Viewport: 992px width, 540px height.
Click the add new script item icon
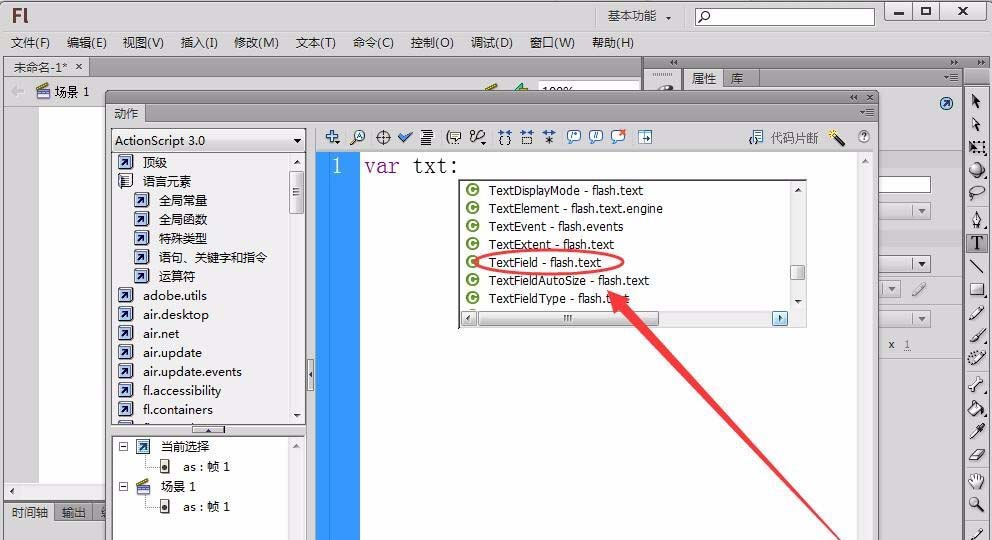tap(333, 138)
